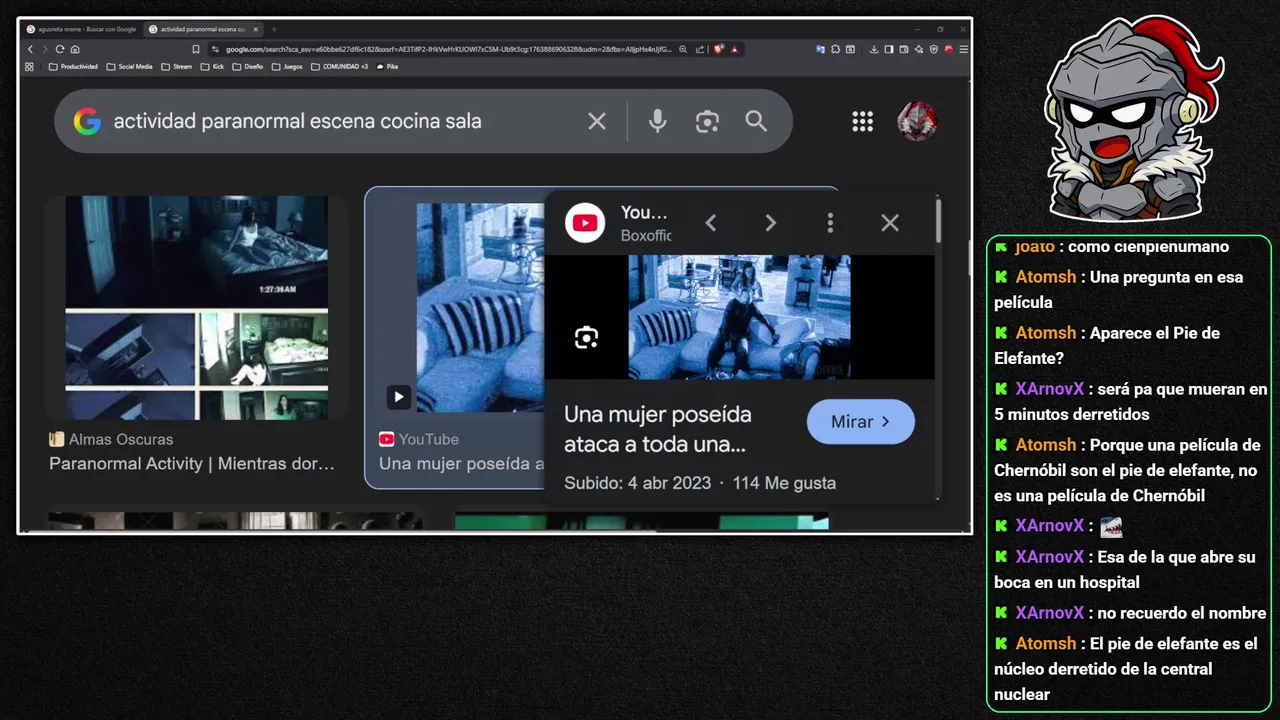
Task: Click chat message 'Aparece el Pie de Elefante?'
Action: coord(1107,345)
